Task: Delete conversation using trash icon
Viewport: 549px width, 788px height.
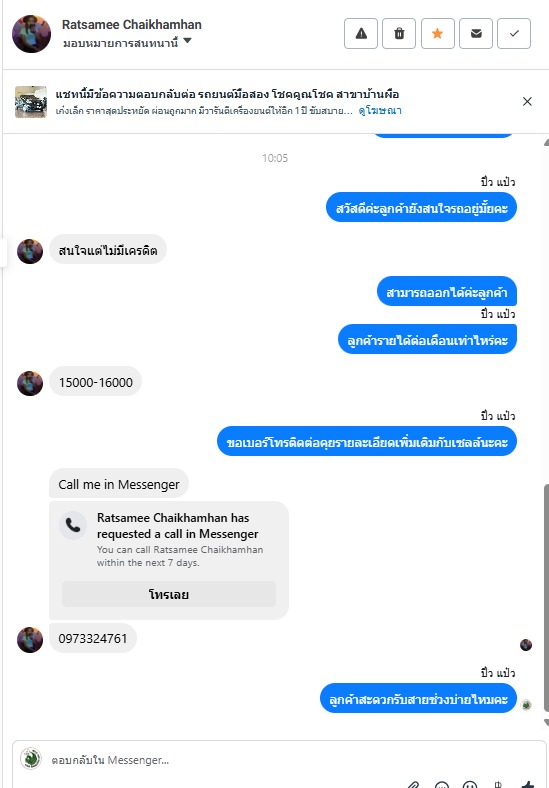Action: 399,34
